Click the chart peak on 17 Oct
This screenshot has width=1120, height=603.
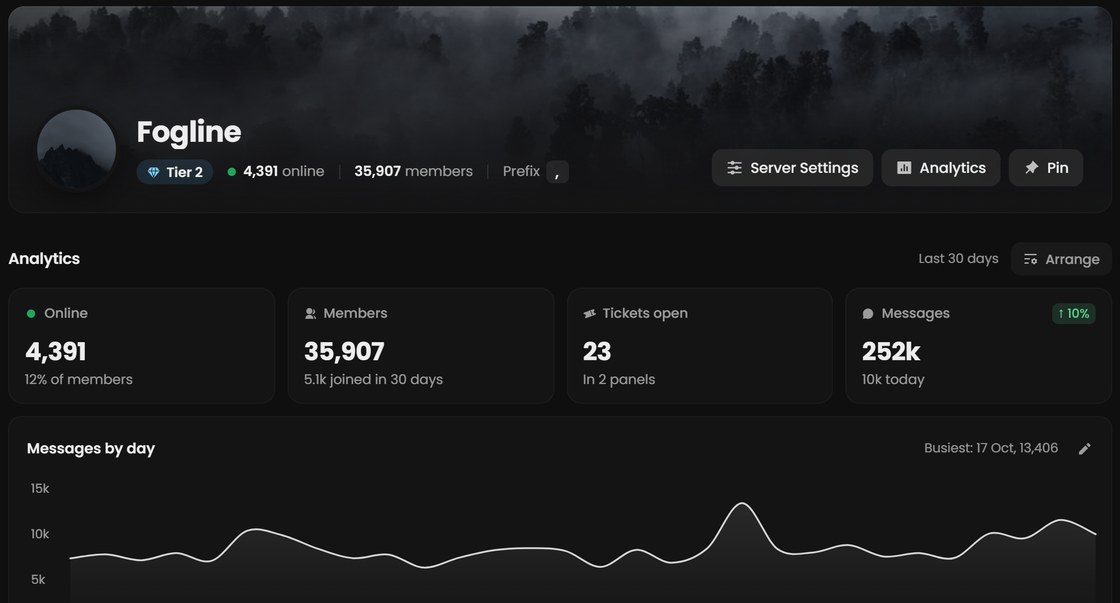[742, 504]
